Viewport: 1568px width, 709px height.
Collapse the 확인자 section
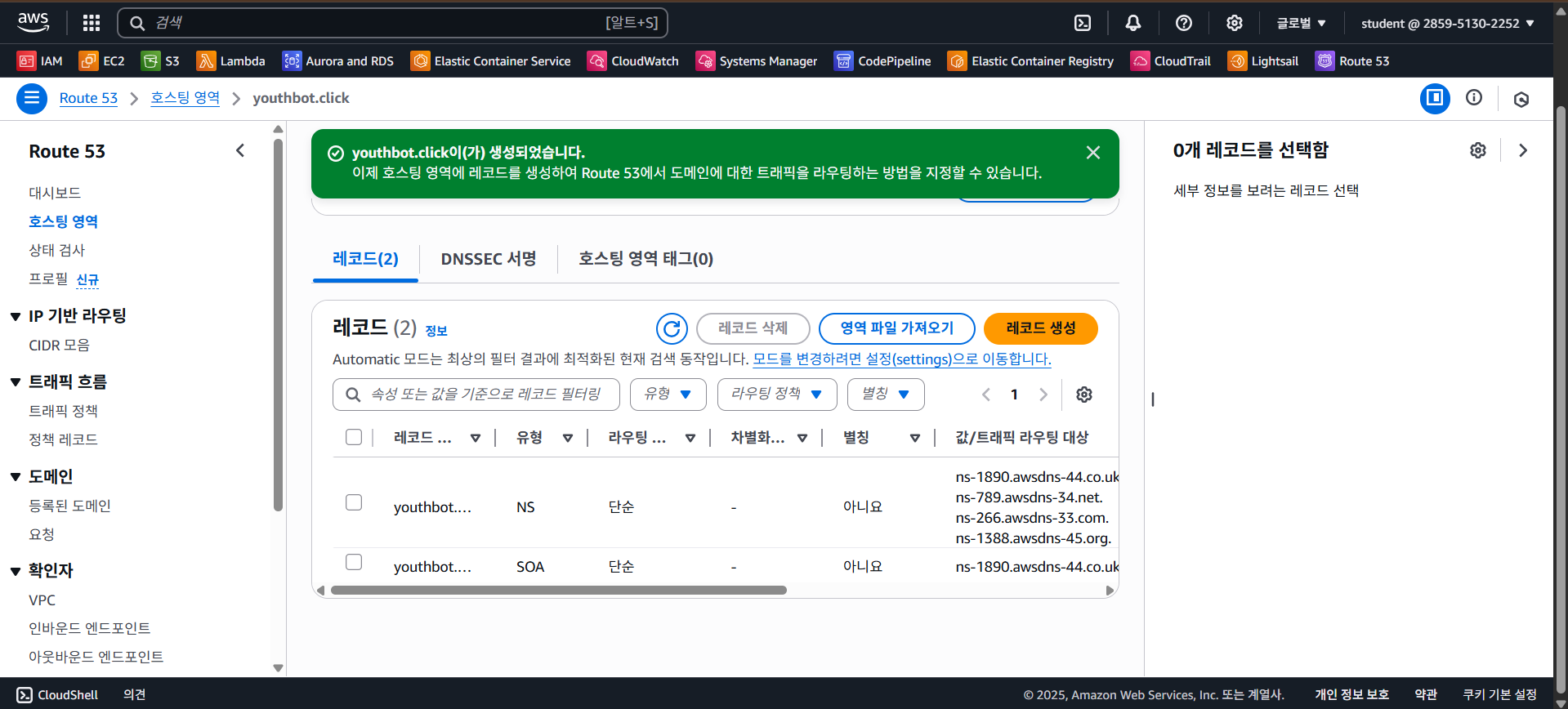click(16, 571)
